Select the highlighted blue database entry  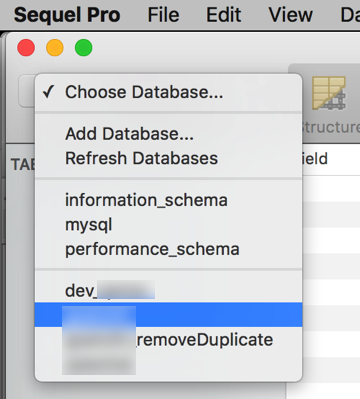(168, 315)
